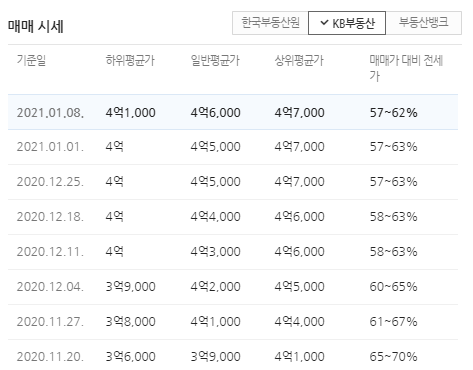Select the 2020.11.27. date cell
This screenshot has width=473, height=370.
pyautogui.click(x=50, y=322)
